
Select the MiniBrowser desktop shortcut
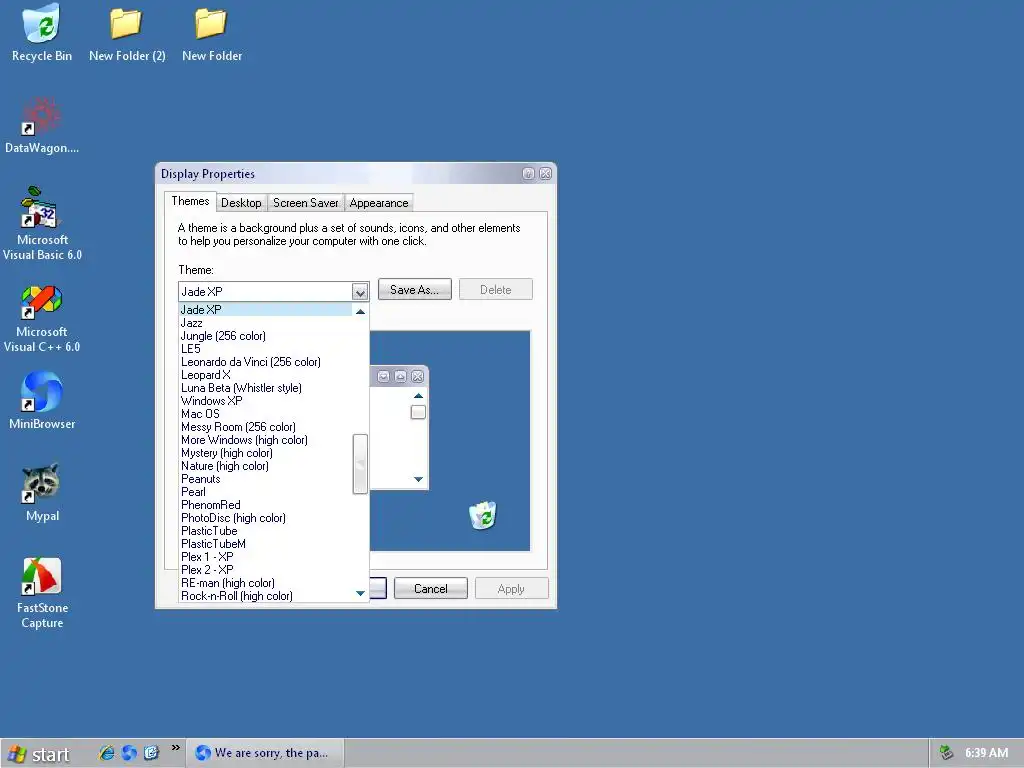(42, 401)
